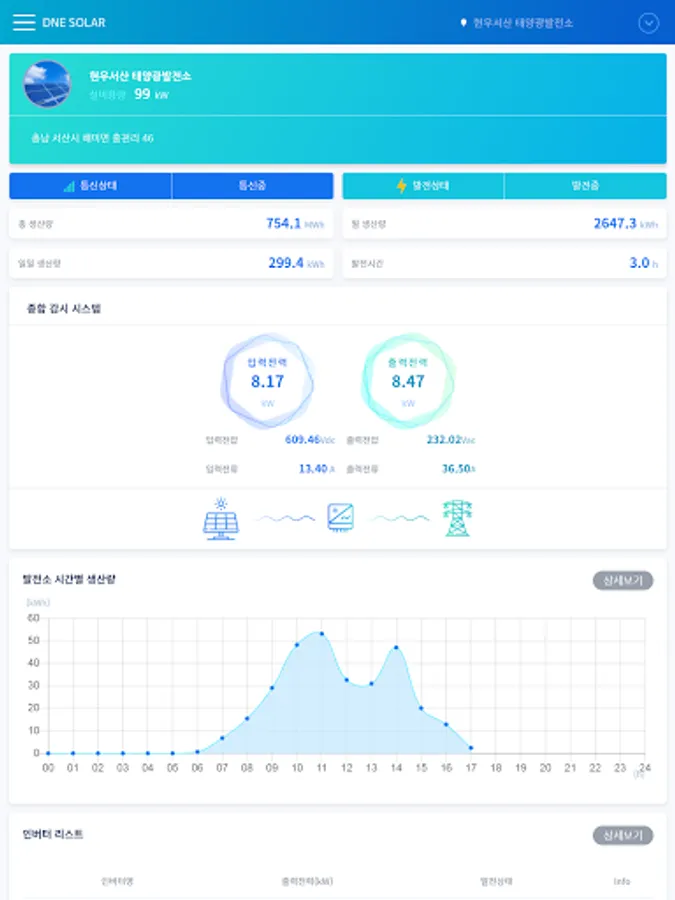Click the 609.46 Vdc input voltage value

(x=310, y=440)
